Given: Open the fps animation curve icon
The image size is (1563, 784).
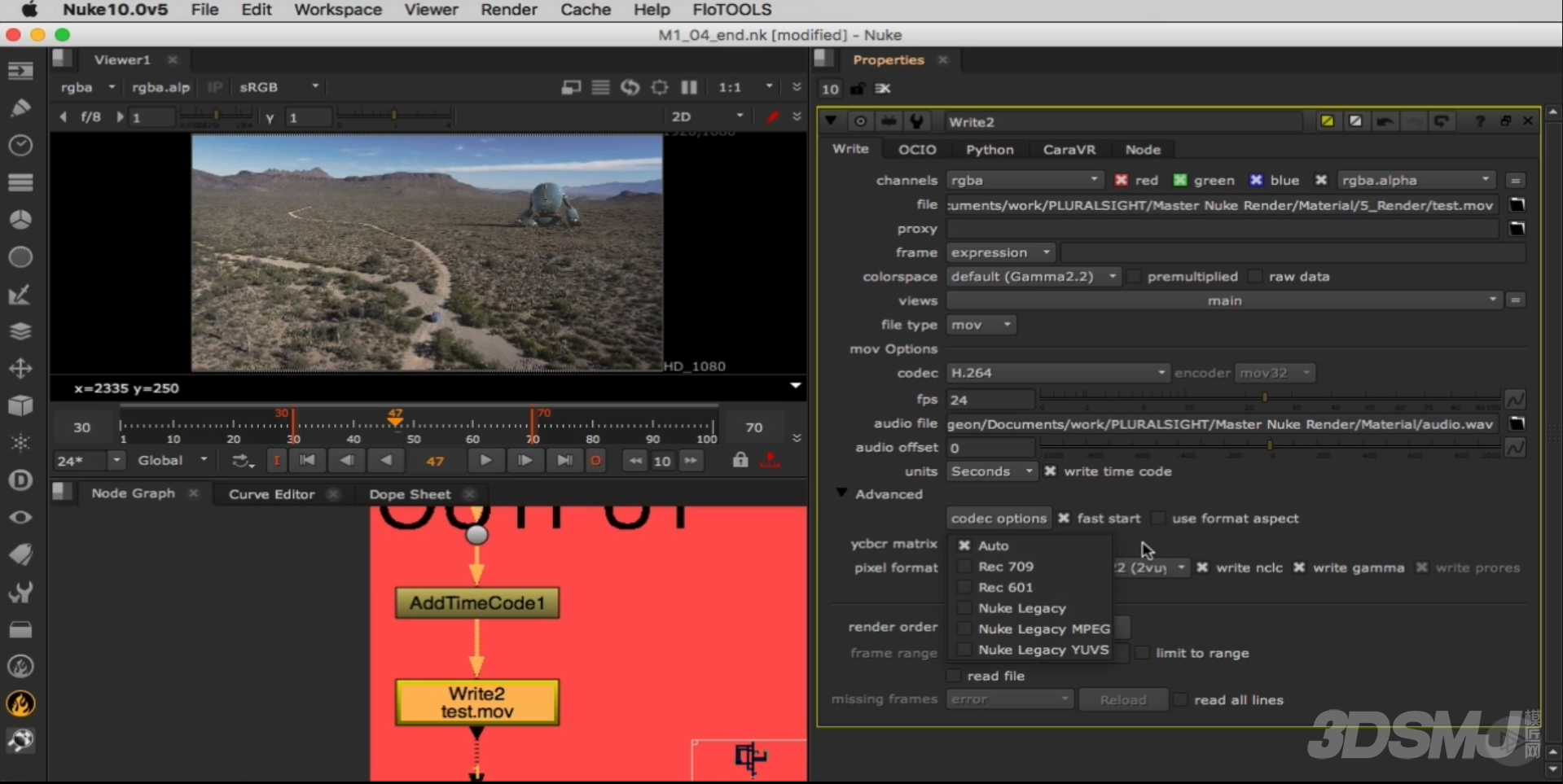Looking at the screenshot, I should (1515, 400).
